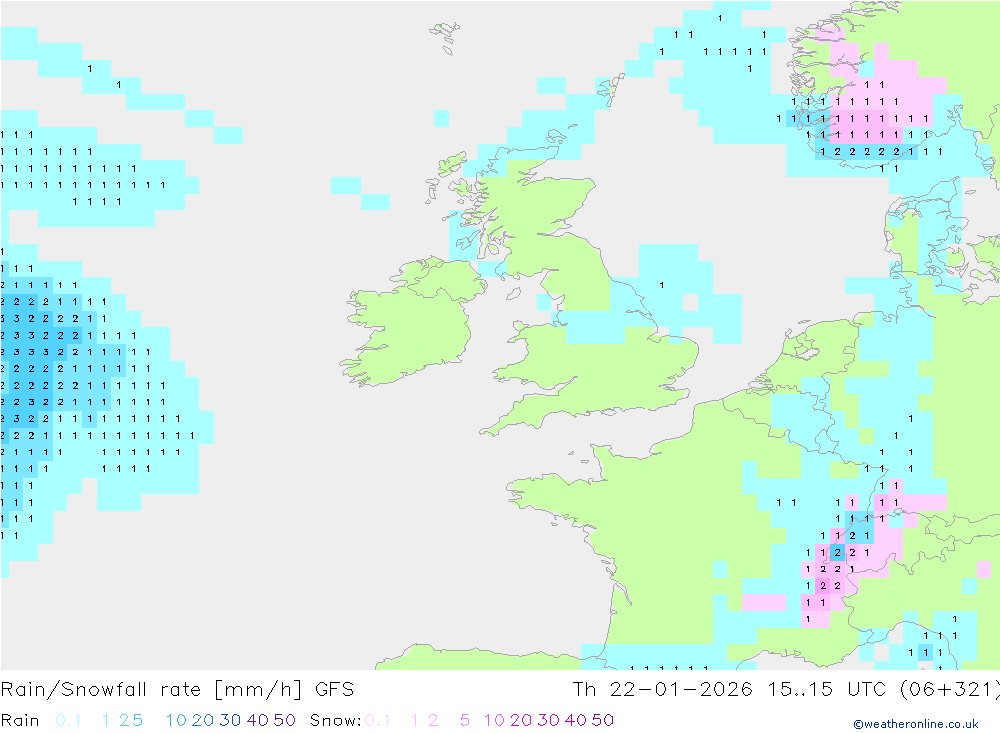Image resolution: width=1000 pixels, height=733 pixels.
Task: Select the Snow 50 legend color value
Action: point(603,720)
